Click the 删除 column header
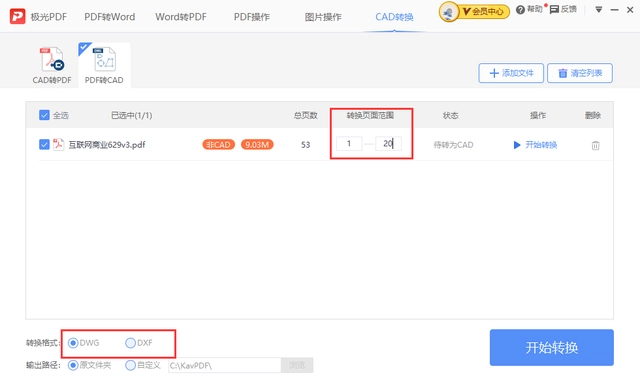This screenshot has width=640, height=392. [x=593, y=116]
